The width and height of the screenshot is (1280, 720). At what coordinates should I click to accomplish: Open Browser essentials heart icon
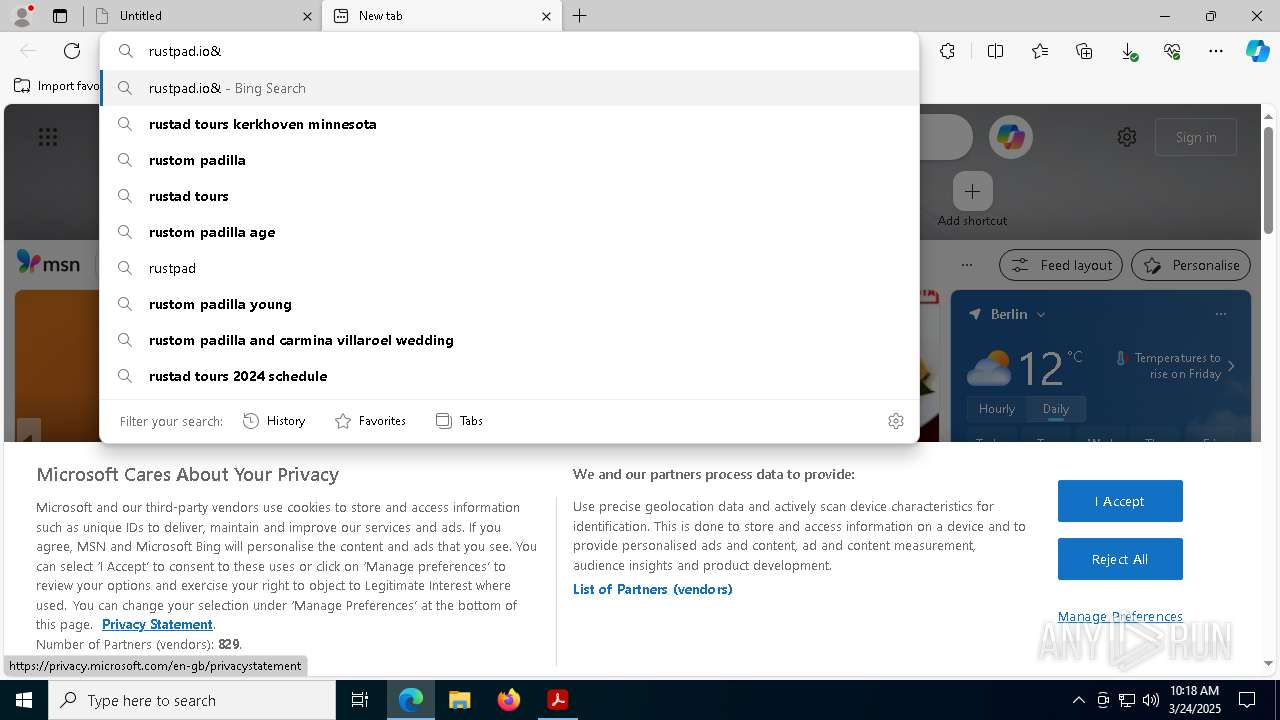click(1172, 51)
